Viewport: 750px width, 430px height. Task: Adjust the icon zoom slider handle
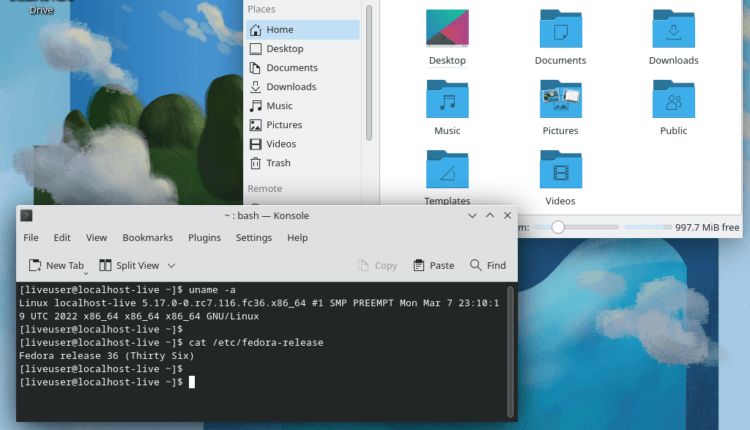(557, 228)
